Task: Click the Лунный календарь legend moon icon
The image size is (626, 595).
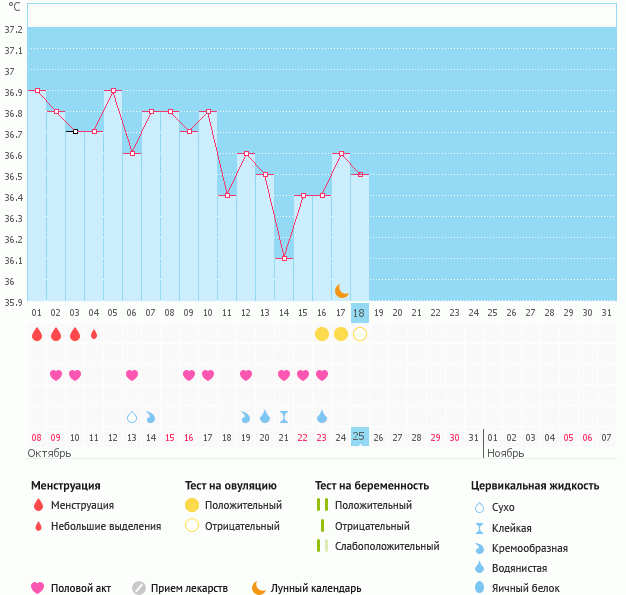Action: [x=259, y=588]
